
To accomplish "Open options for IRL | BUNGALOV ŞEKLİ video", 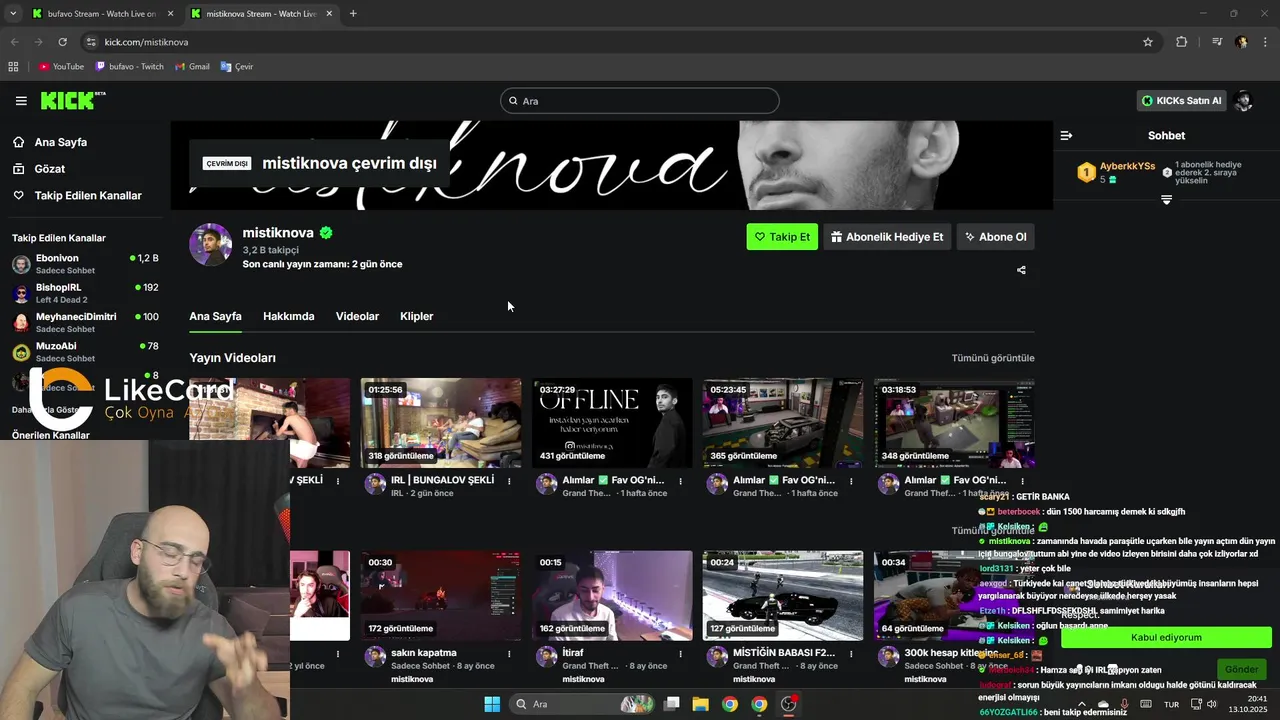I will pyautogui.click(x=509, y=481).
